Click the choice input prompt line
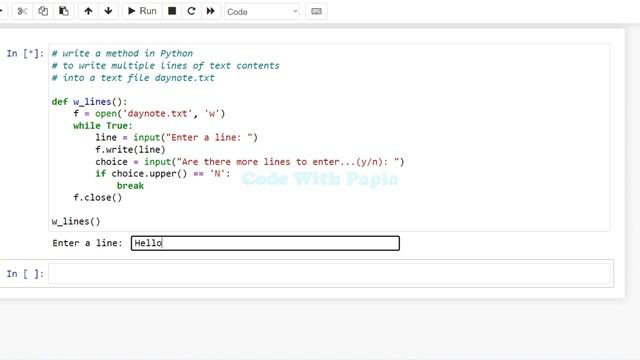 click(250, 162)
